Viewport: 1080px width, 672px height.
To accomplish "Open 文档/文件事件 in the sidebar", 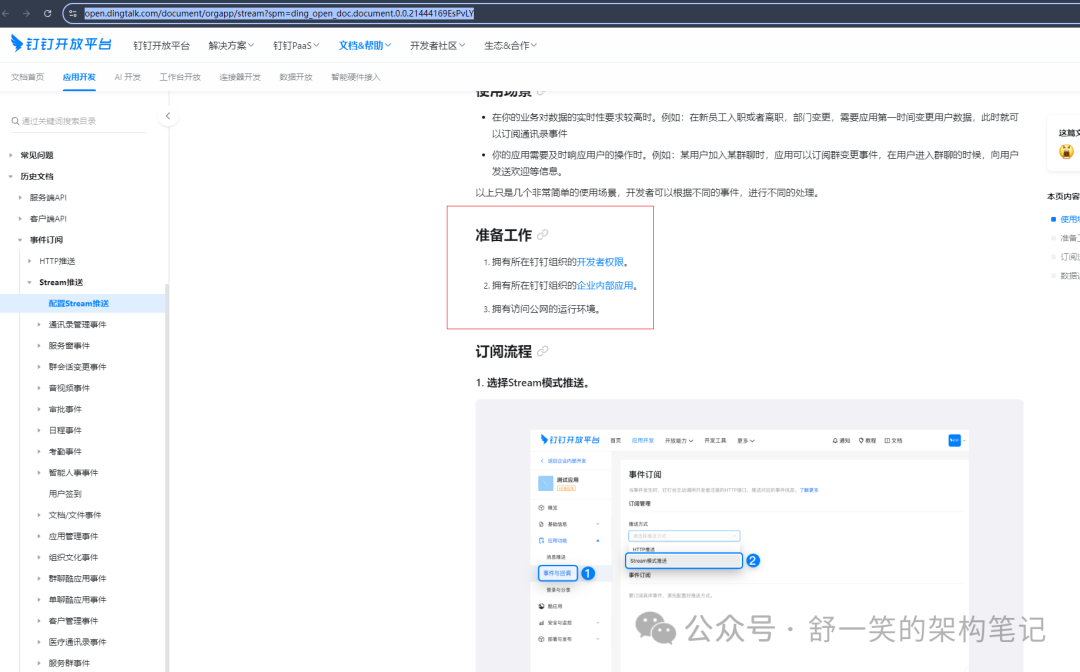I will (74, 515).
